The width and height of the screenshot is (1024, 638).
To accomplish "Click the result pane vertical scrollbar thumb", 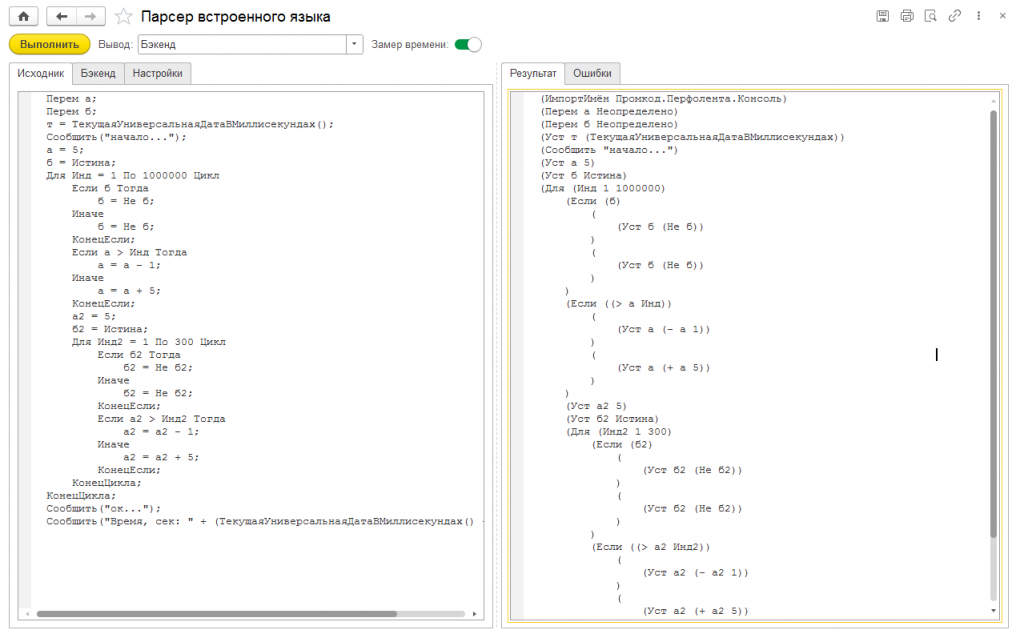I will pos(993,324).
